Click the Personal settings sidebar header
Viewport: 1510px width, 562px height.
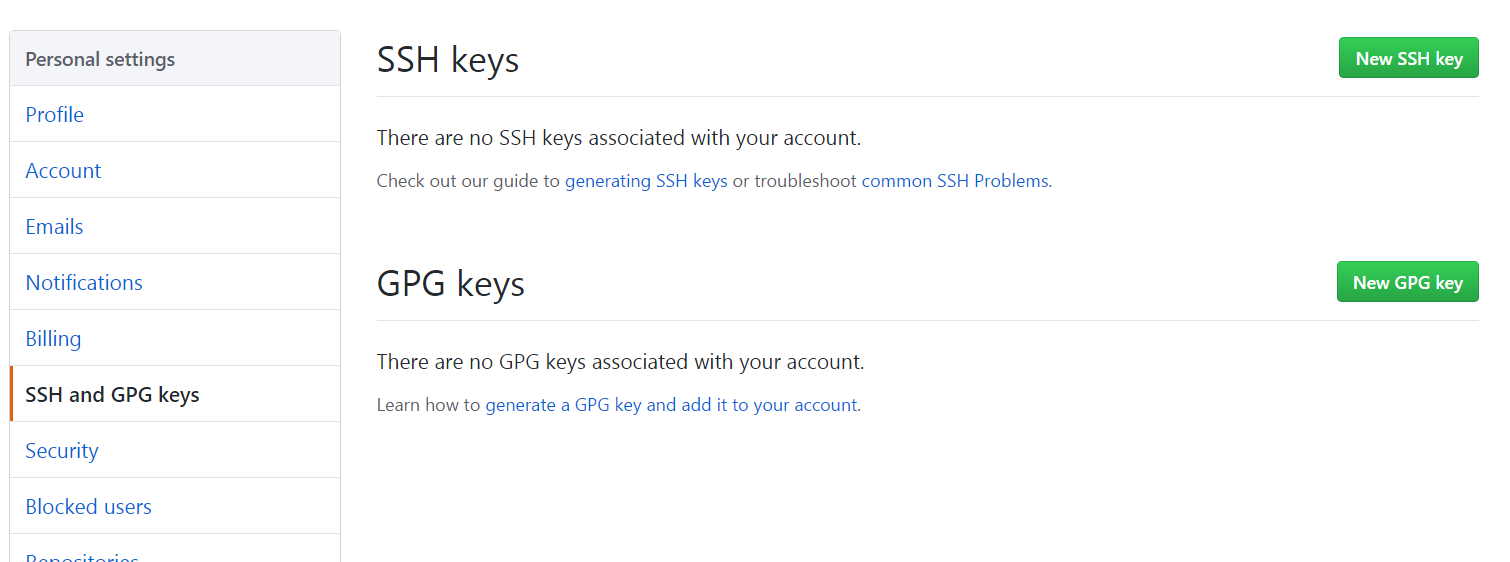tap(100, 60)
